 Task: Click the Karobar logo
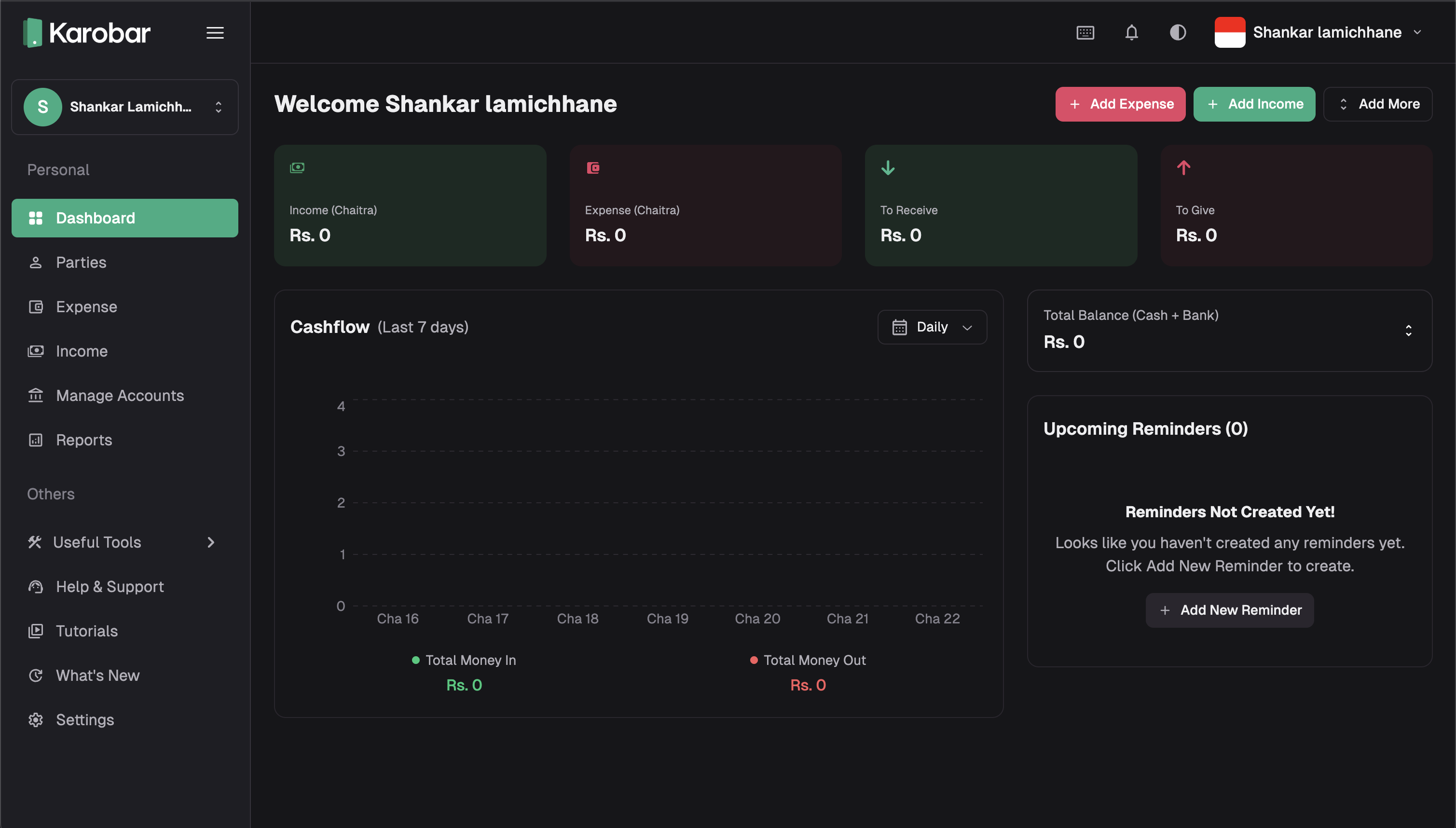[x=86, y=32]
